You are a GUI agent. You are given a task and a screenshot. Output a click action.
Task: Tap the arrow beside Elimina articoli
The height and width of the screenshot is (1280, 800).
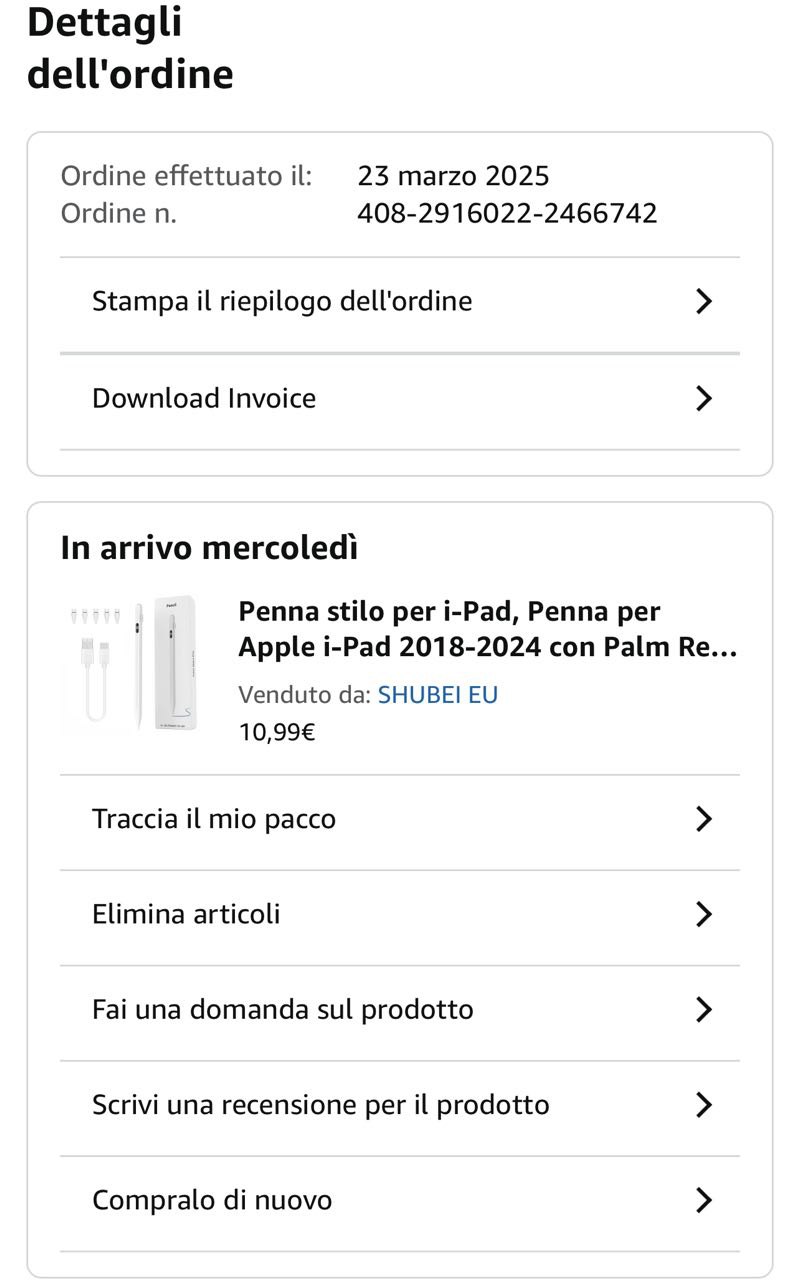703,914
